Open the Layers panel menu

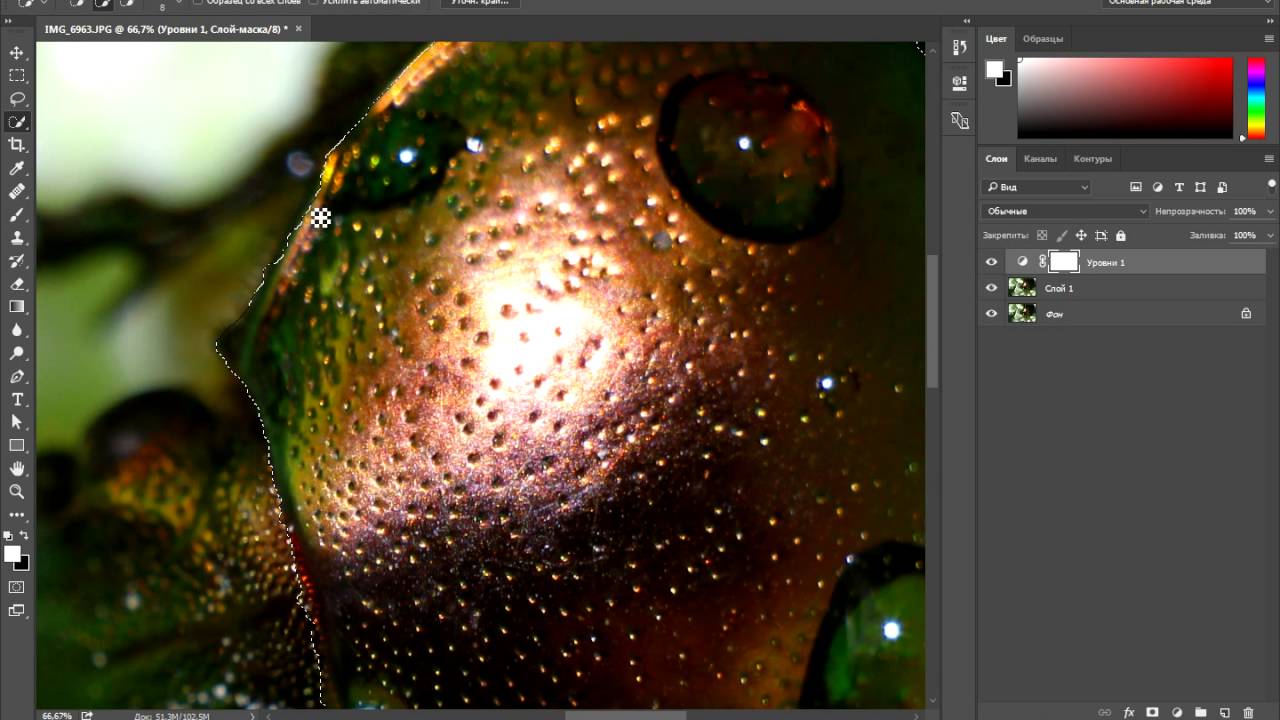[x=1269, y=159]
